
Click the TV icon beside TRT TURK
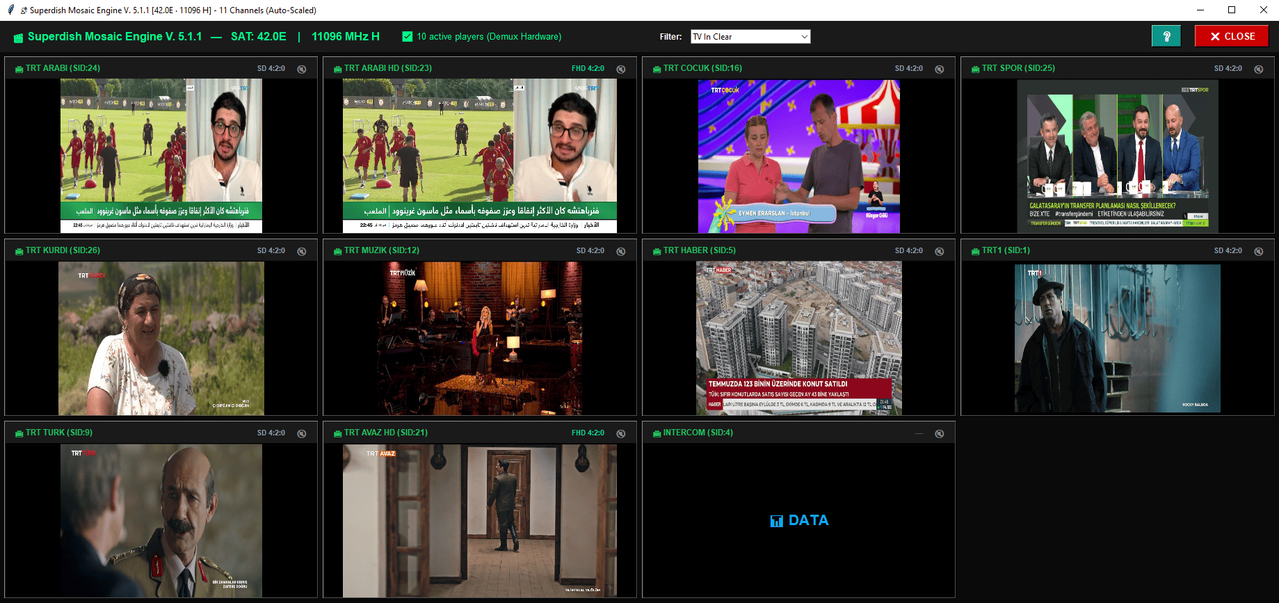17,433
